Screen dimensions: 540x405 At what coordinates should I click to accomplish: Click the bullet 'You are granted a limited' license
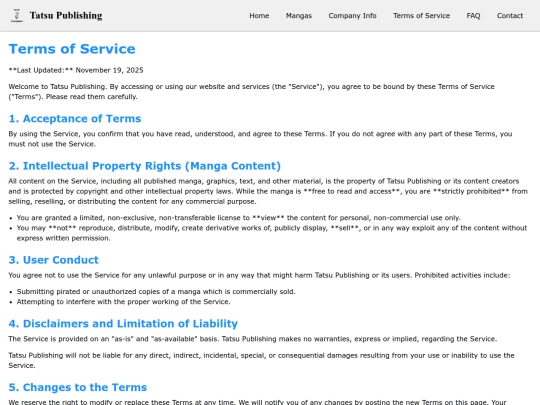click(238, 218)
